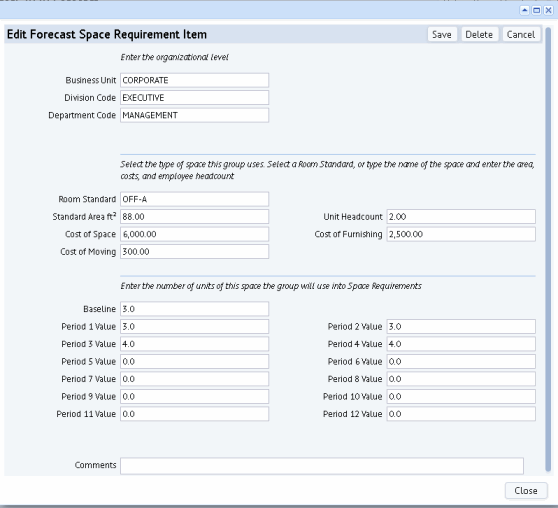
Task: Click the Unit Headcount field
Action: [x=461, y=216]
